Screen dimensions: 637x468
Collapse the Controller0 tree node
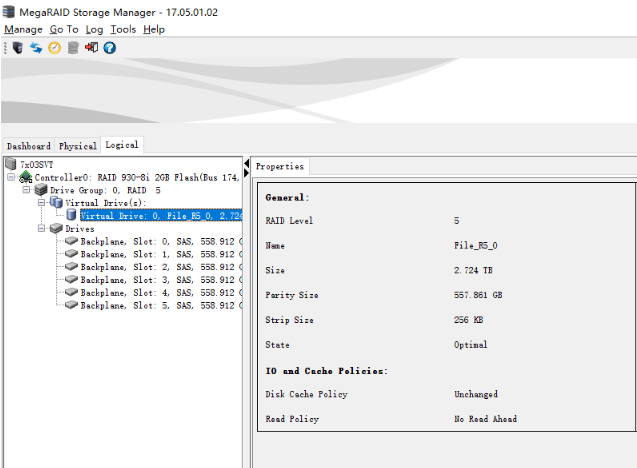11,177
